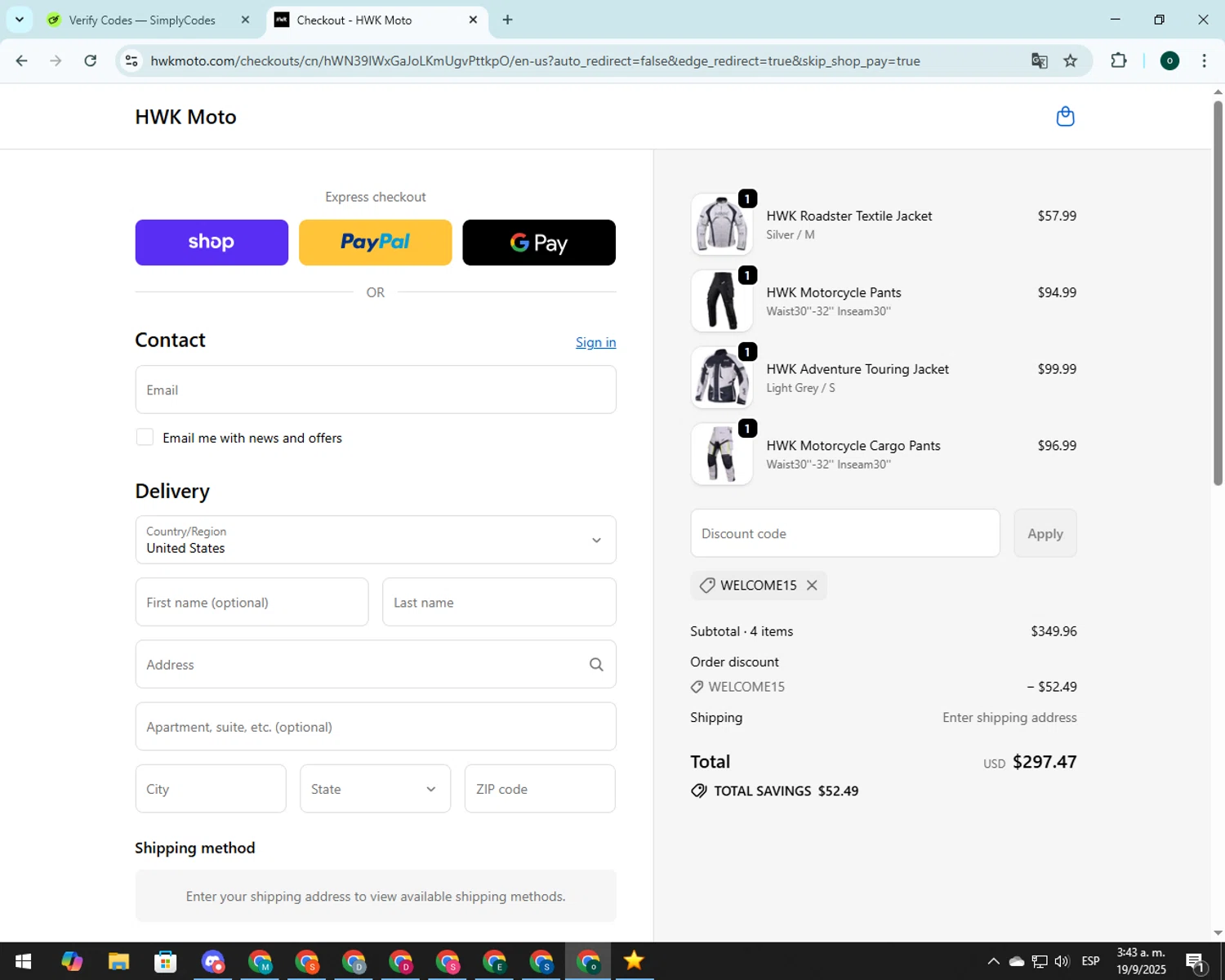Open the browser Extensions puzzle icon
The height and width of the screenshot is (980, 1225).
[x=1119, y=61]
